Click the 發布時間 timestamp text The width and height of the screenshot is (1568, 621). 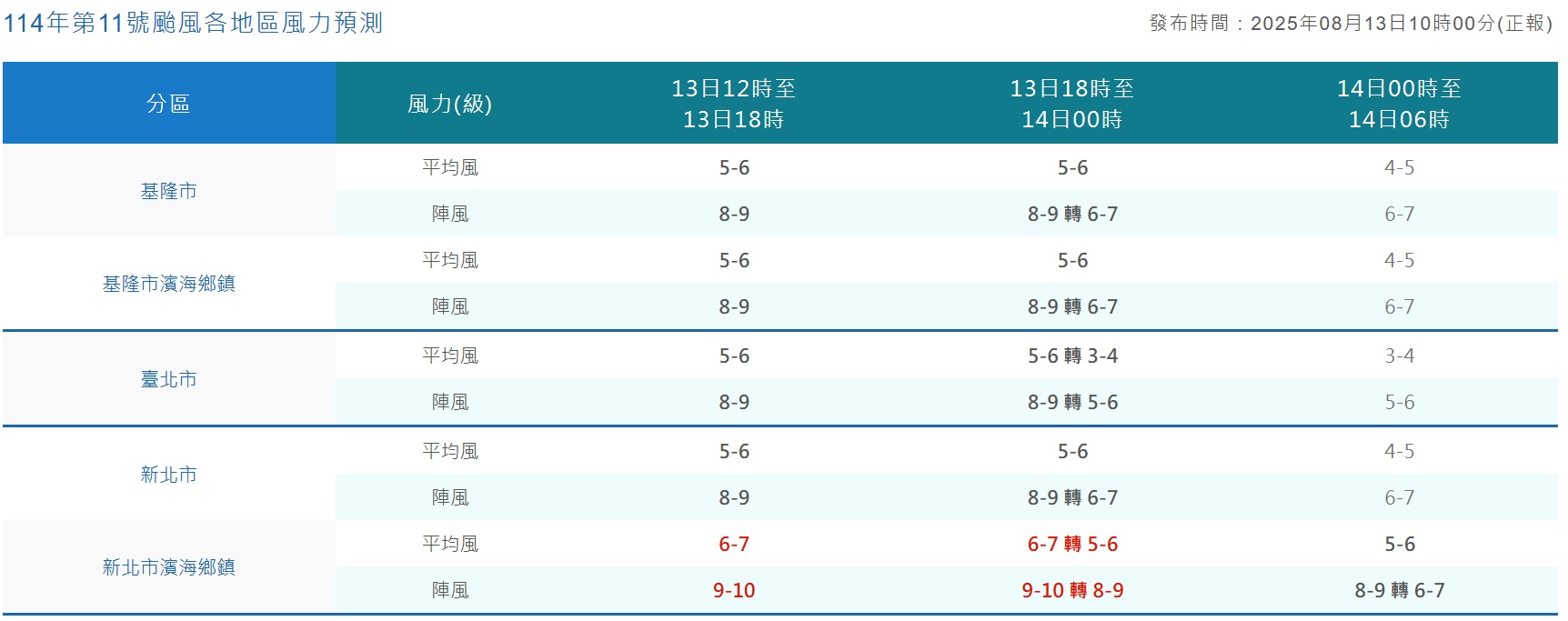click(1351, 24)
